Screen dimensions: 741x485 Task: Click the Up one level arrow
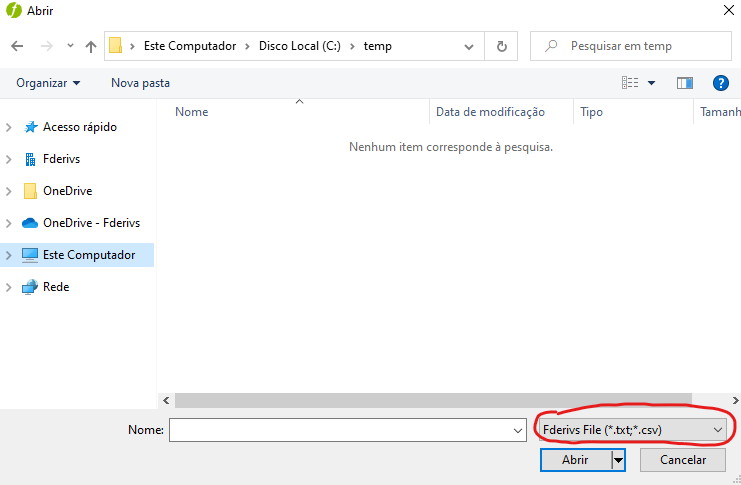(x=91, y=46)
